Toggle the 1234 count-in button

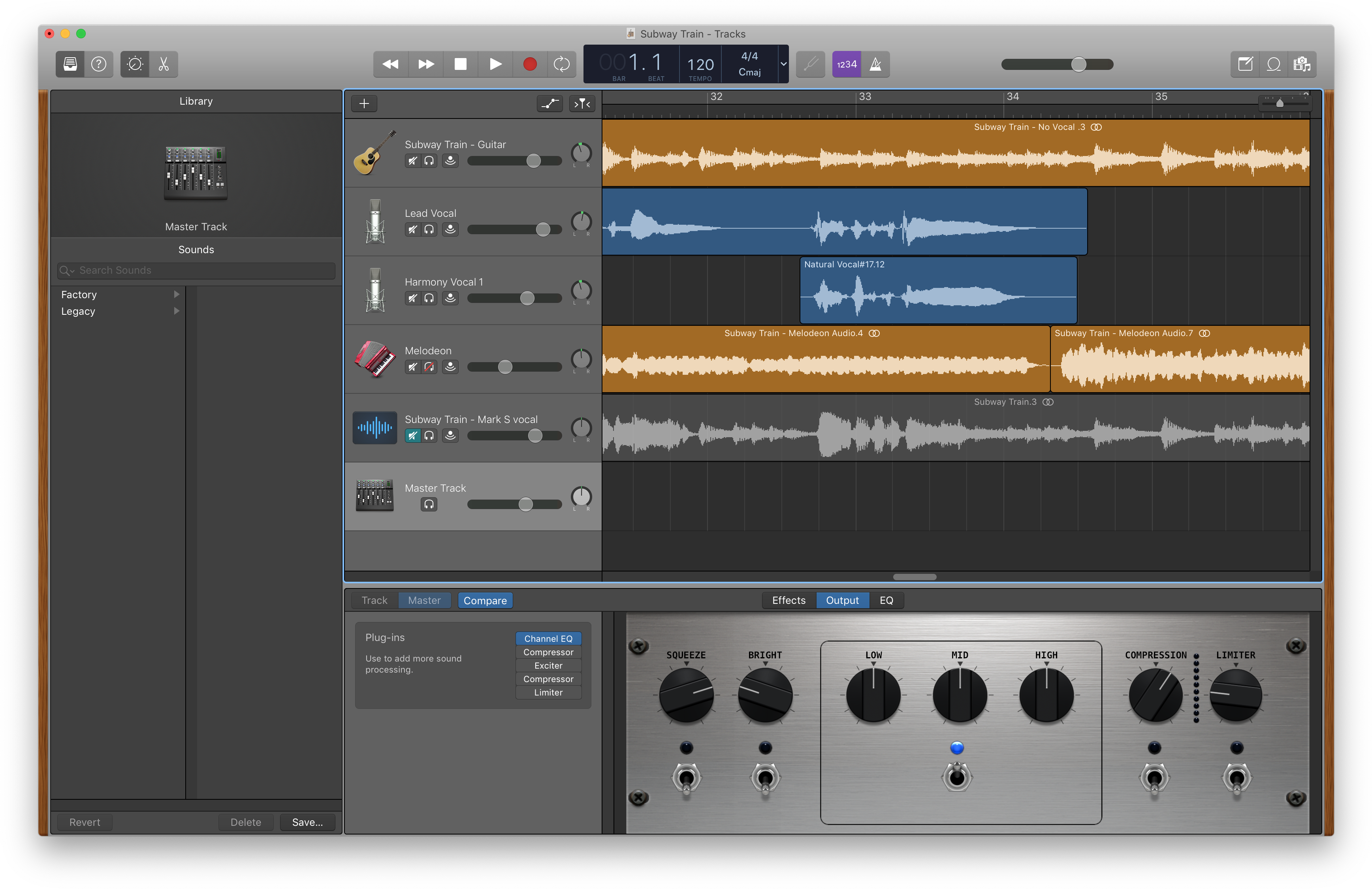click(x=846, y=64)
